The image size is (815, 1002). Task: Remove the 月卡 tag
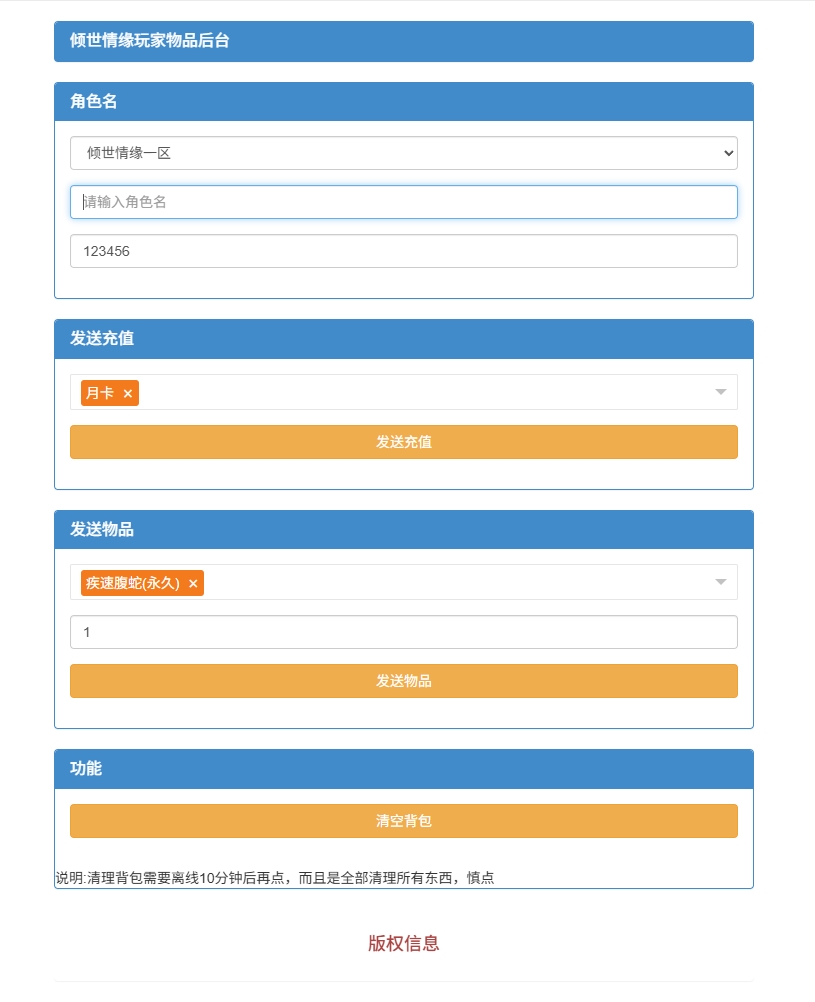(x=128, y=394)
